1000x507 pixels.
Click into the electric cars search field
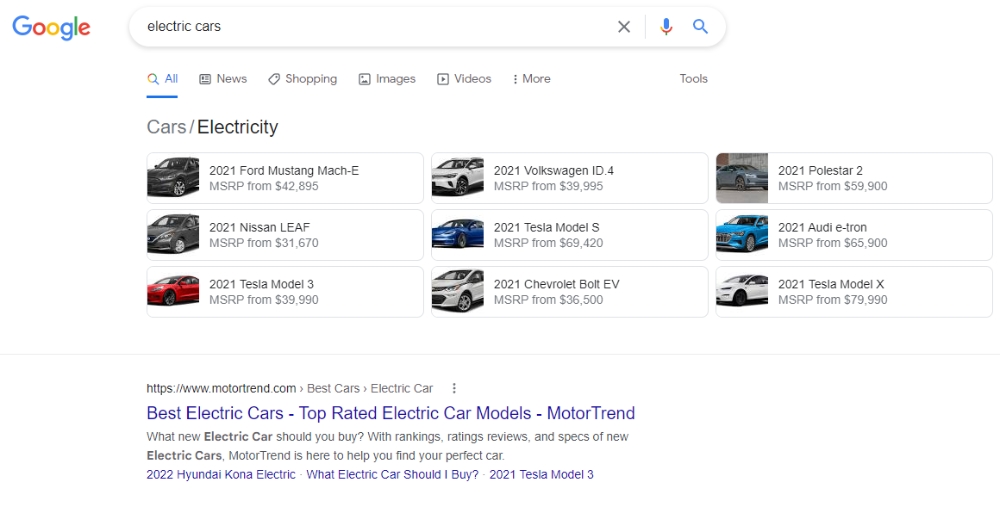370,27
